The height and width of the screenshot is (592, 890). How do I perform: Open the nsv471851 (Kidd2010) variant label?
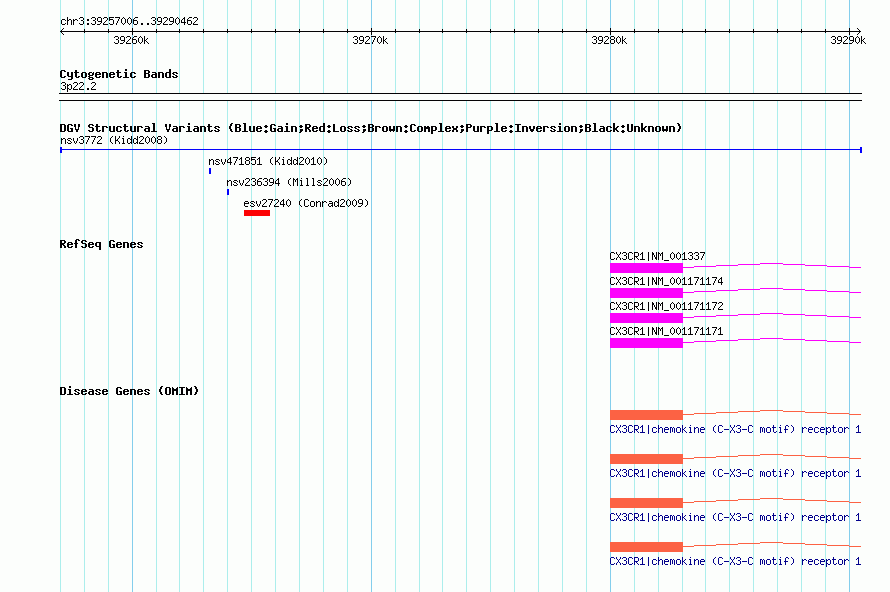[268, 161]
